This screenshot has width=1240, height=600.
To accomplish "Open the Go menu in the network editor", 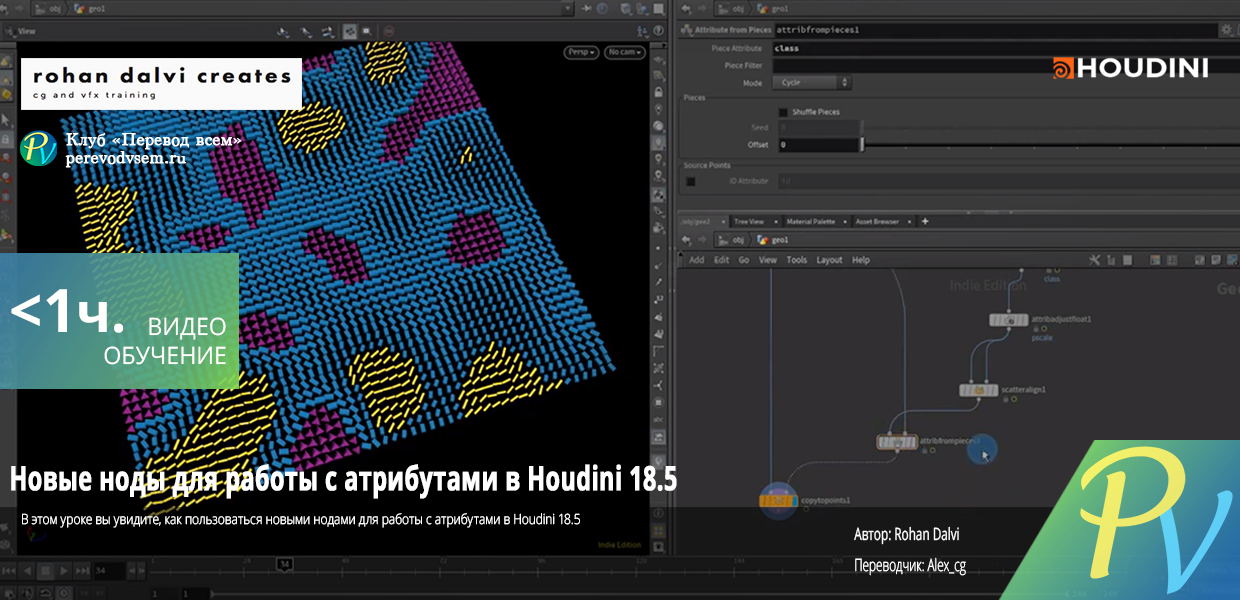I will [x=744, y=260].
